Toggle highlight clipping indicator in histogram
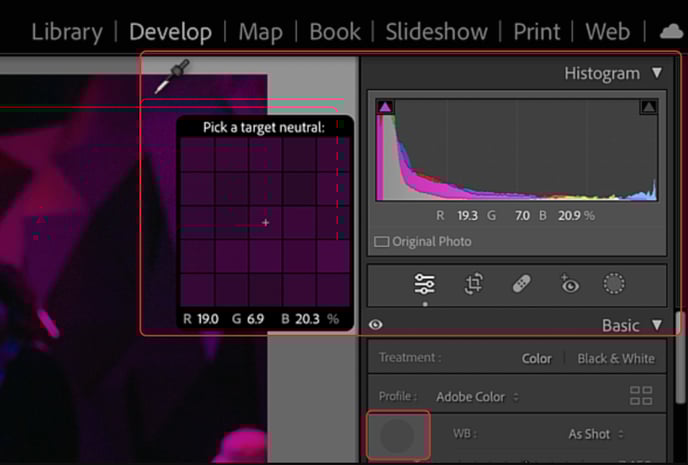This screenshot has width=688, height=465. tap(649, 107)
